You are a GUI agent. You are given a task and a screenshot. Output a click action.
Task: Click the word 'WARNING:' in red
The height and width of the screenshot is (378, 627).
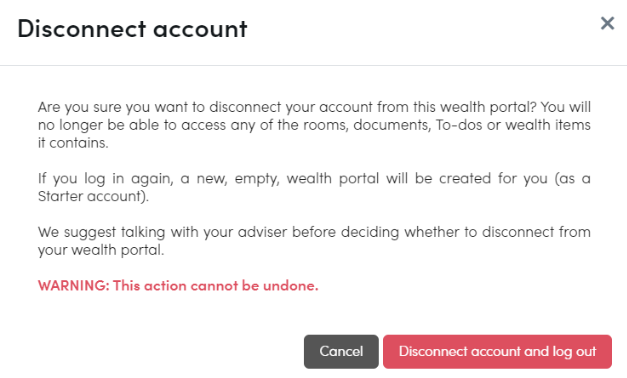[x=74, y=285]
